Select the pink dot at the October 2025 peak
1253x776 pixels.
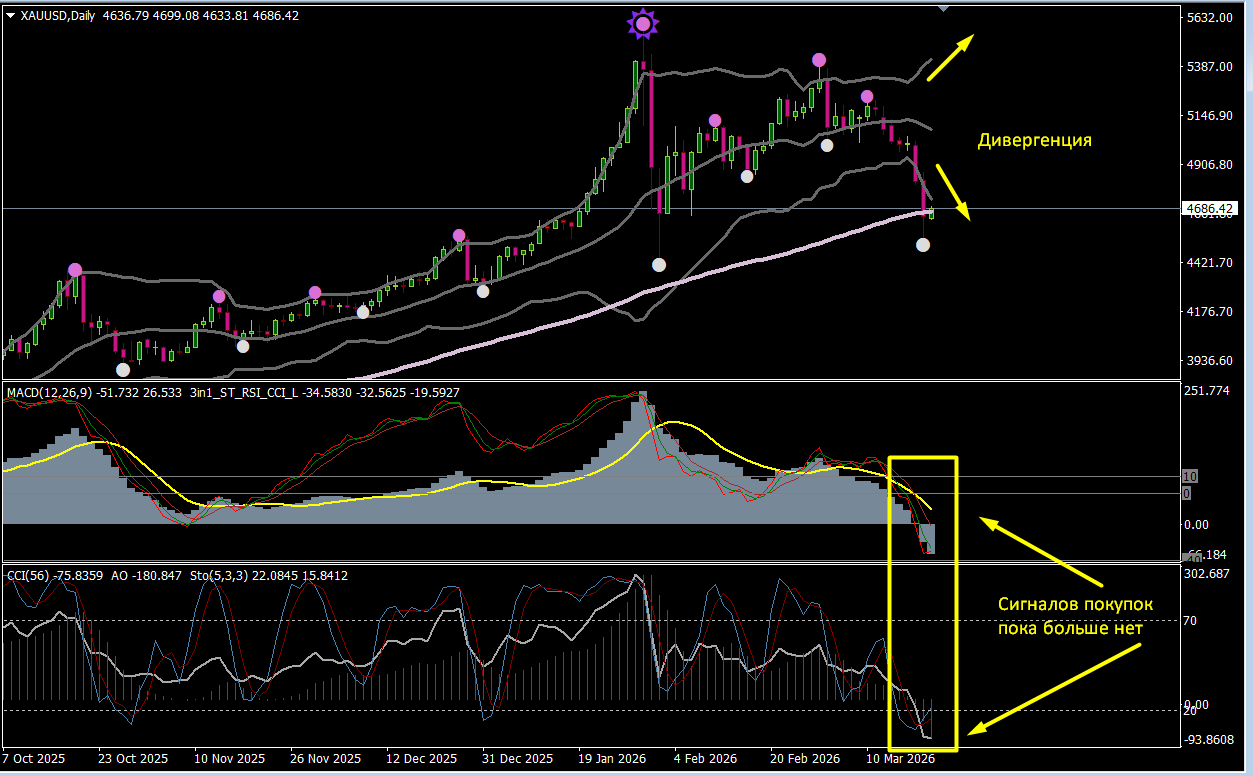[x=75, y=270]
